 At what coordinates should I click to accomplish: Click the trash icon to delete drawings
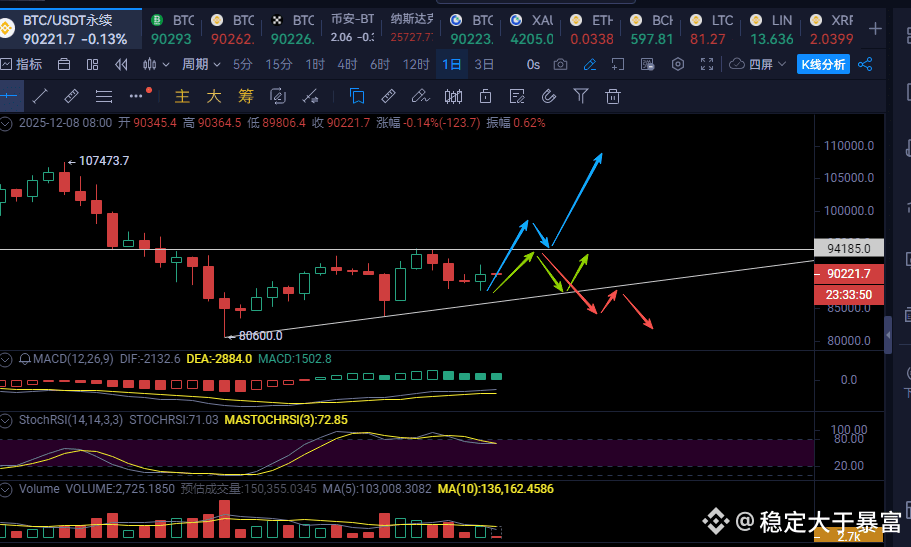coord(613,97)
